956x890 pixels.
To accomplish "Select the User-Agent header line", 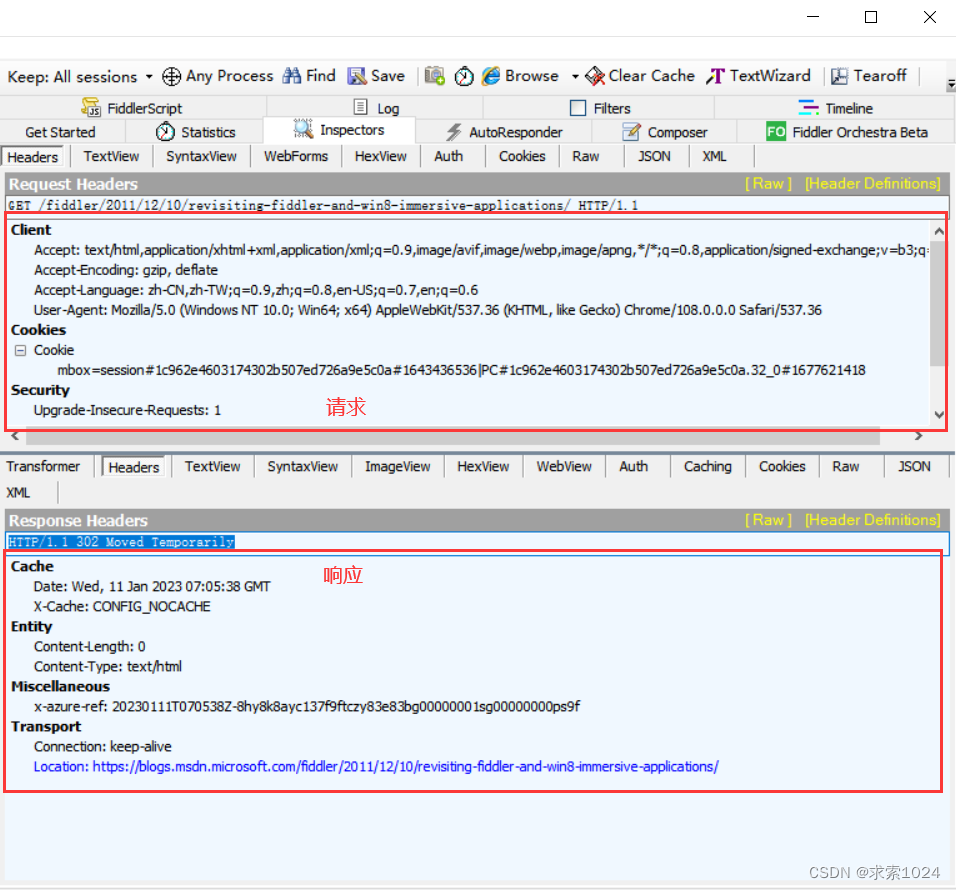I will pyautogui.click(x=427, y=310).
